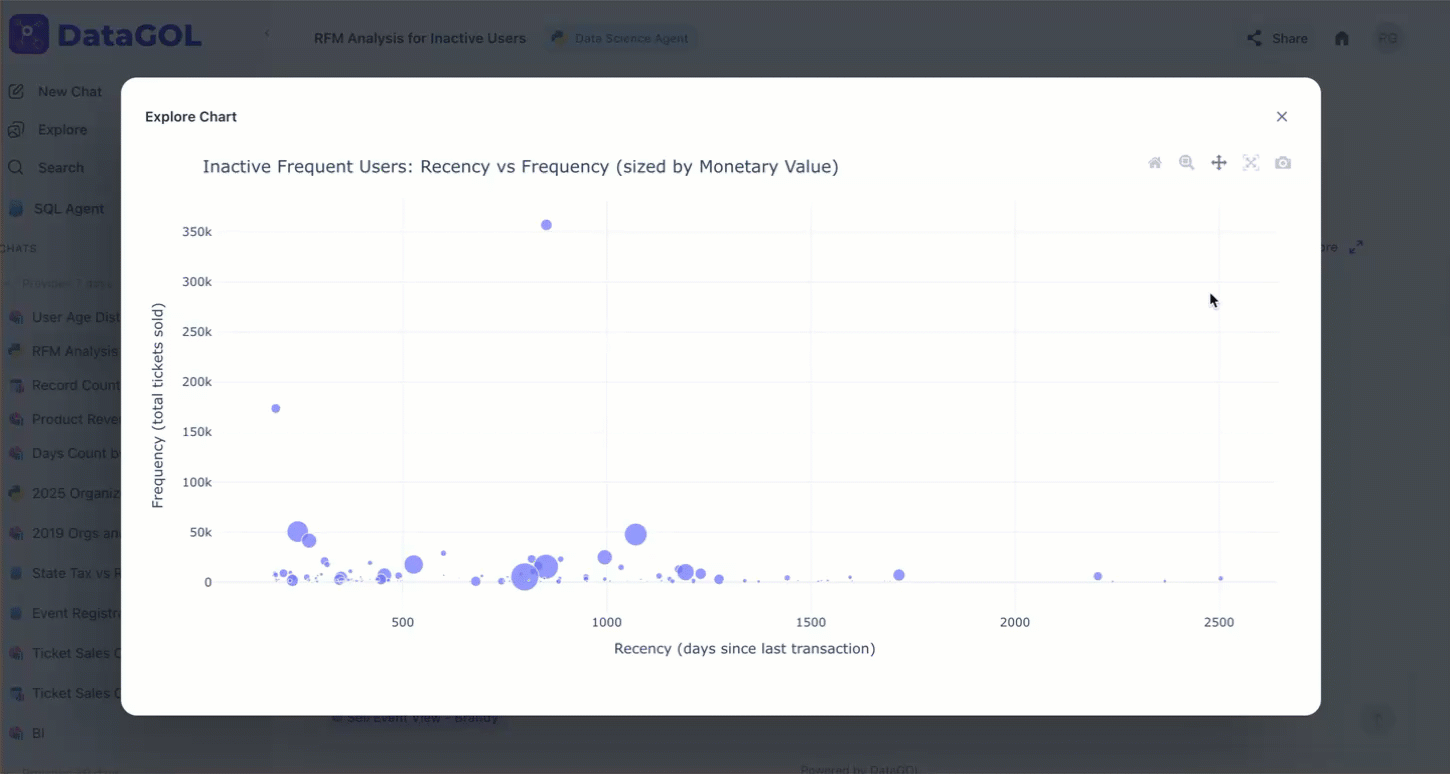Reset chart axes with the home icon
The image size is (1450, 774).
[x=1155, y=163]
